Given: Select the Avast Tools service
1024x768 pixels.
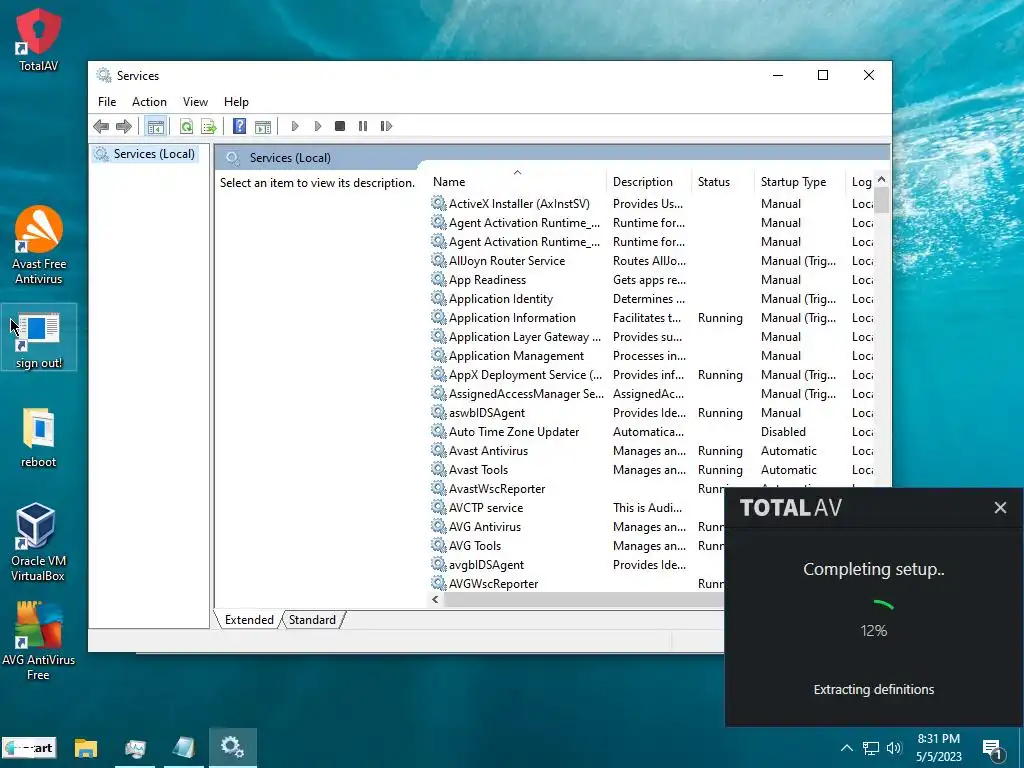Looking at the screenshot, I should [478, 470].
